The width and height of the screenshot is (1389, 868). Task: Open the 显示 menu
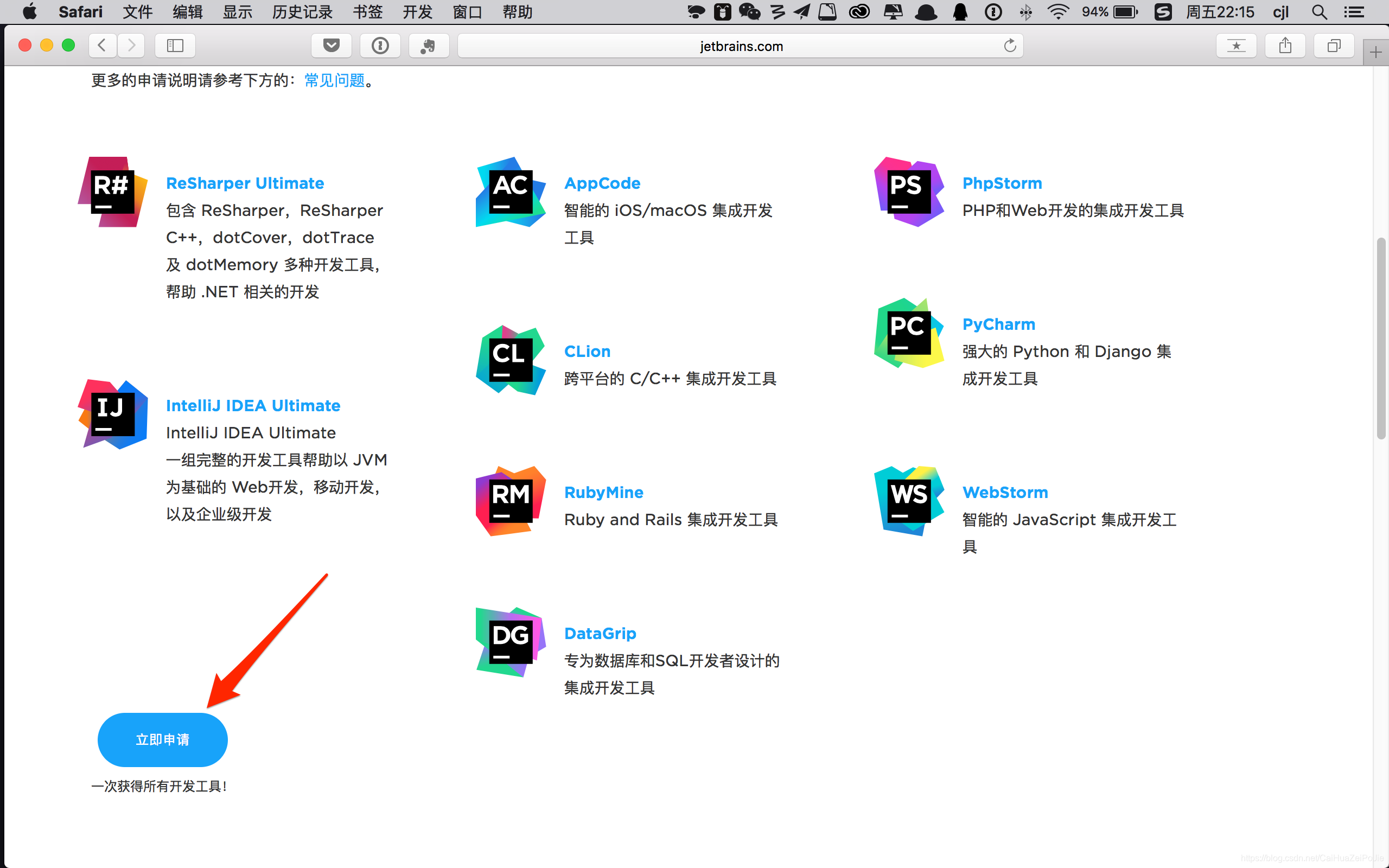coord(238,11)
